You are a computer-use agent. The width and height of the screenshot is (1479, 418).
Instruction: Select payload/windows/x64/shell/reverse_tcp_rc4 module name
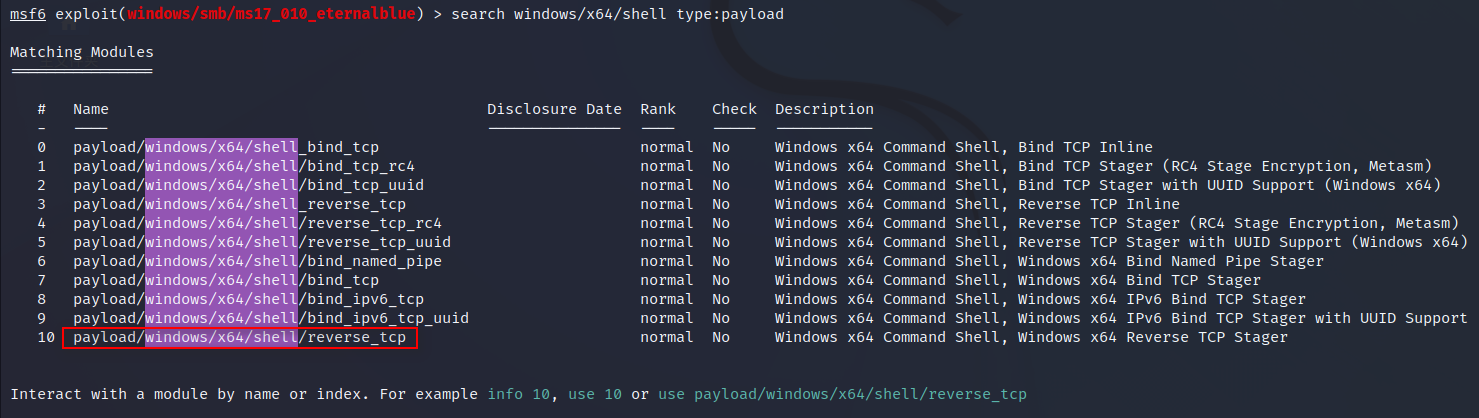(x=257, y=223)
